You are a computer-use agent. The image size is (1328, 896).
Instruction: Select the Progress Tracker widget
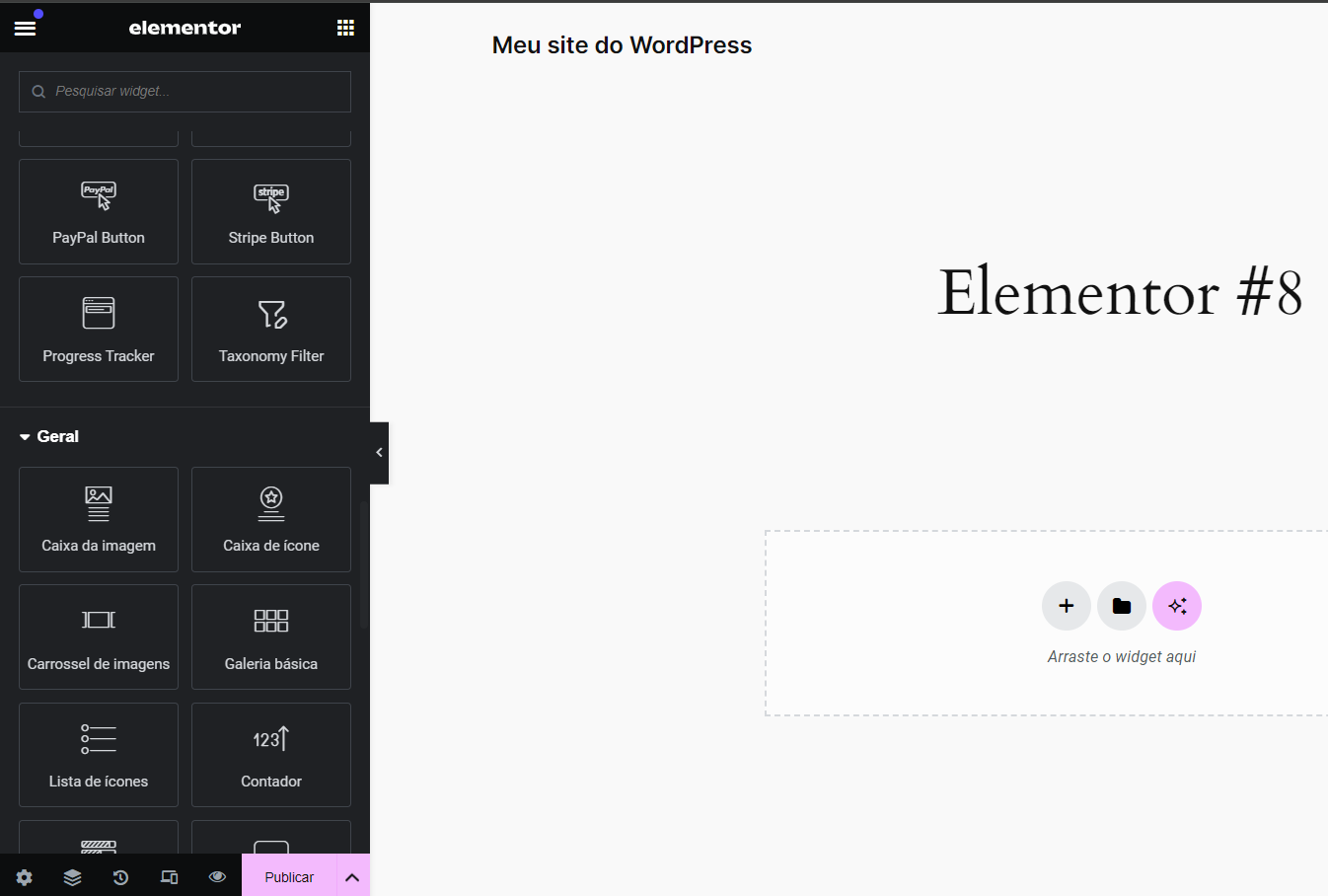pyautogui.click(x=99, y=329)
